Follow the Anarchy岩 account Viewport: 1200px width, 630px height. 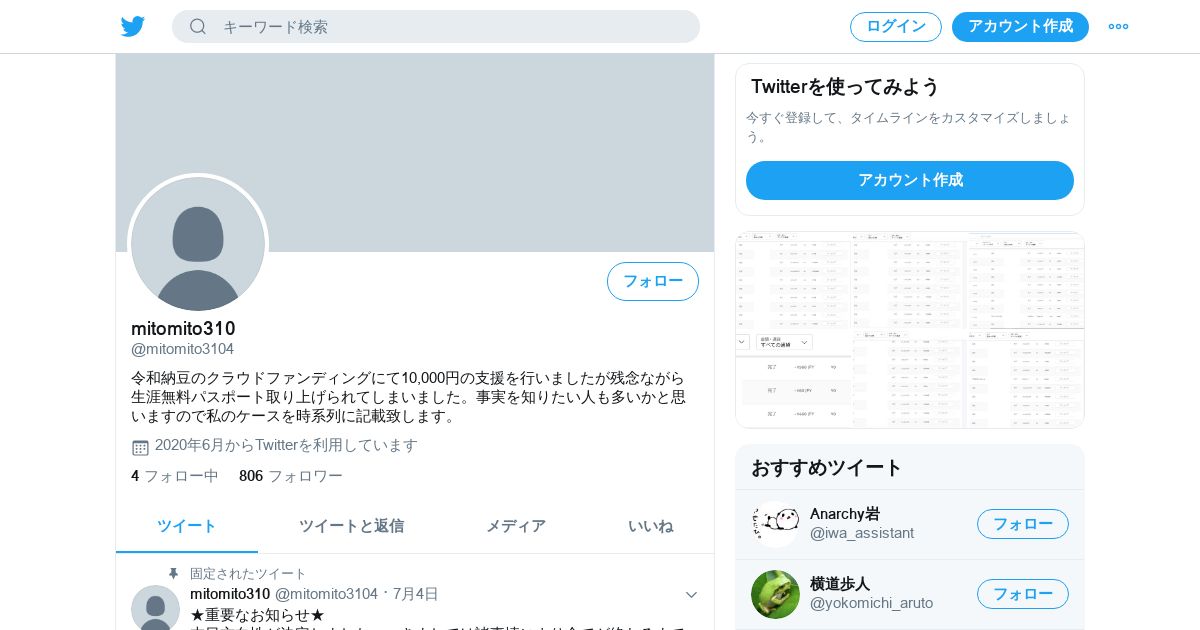[x=1023, y=524]
